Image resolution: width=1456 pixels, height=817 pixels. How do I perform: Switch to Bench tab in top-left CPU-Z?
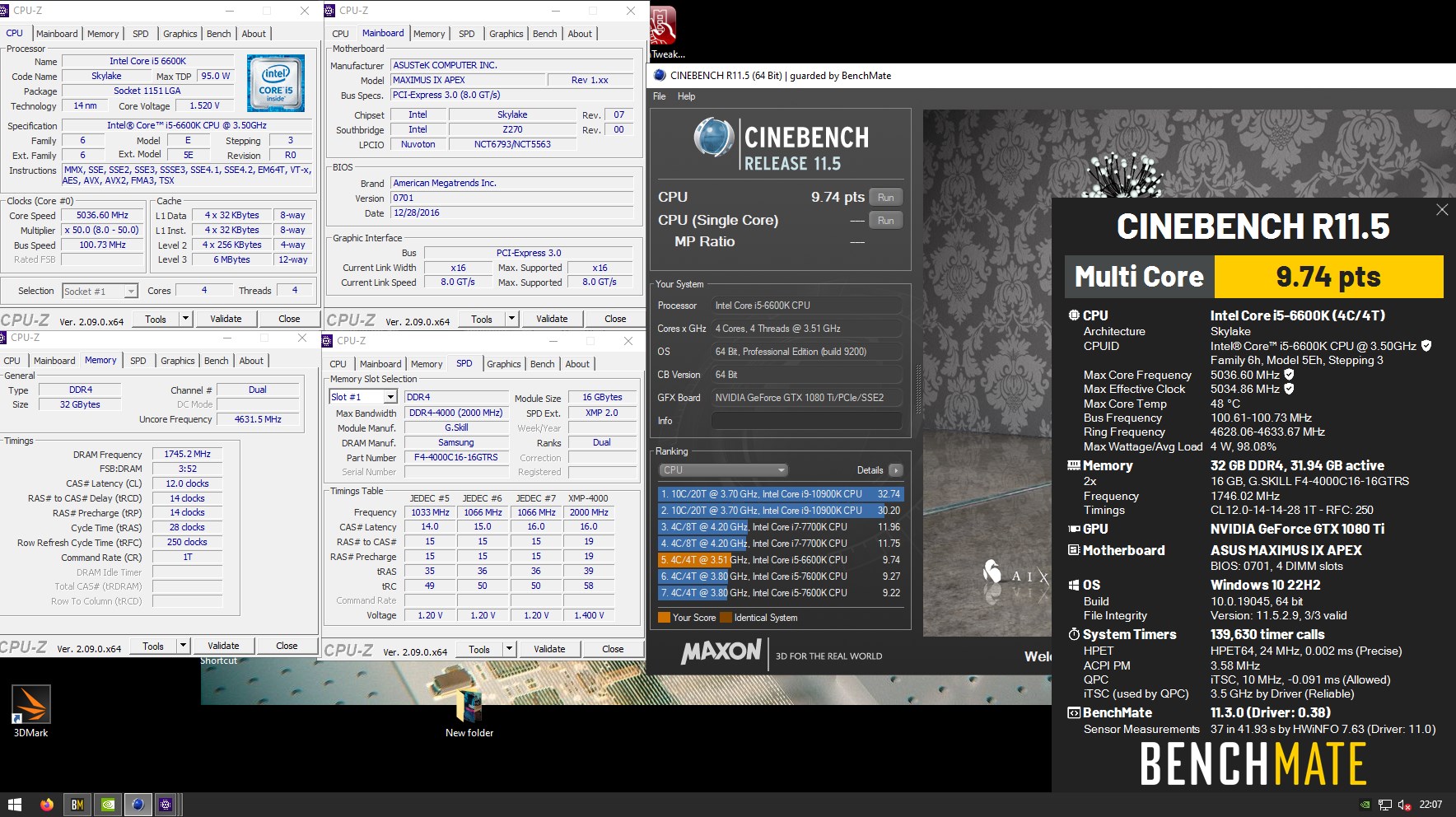point(219,34)
